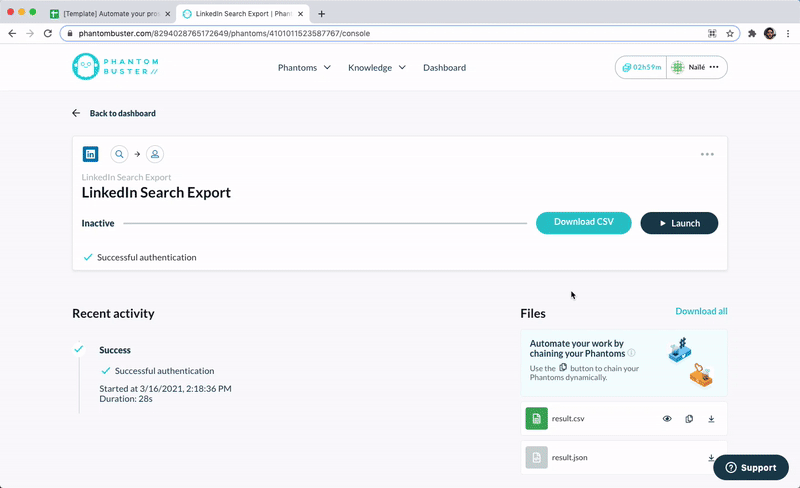Close the Template Automate your pros tab
Image resolution: width=800 pixels, height=488 pixels.
[167, 14]
